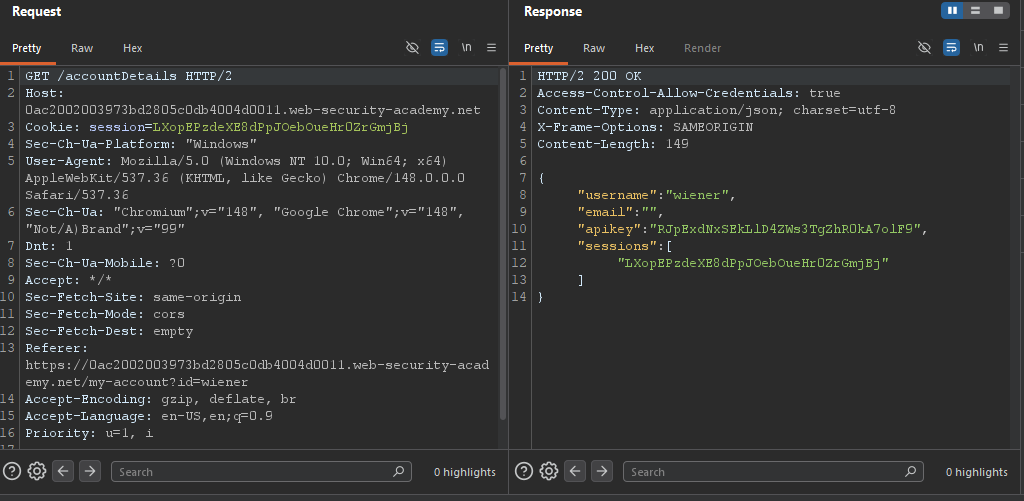
Task: Click the Request 0 highlights label
Action: [464, 472]
